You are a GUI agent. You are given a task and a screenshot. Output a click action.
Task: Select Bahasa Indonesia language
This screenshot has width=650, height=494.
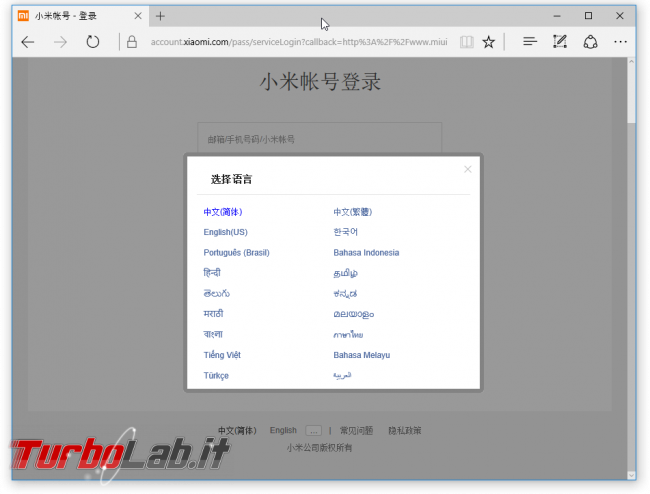tap(366, 252)
